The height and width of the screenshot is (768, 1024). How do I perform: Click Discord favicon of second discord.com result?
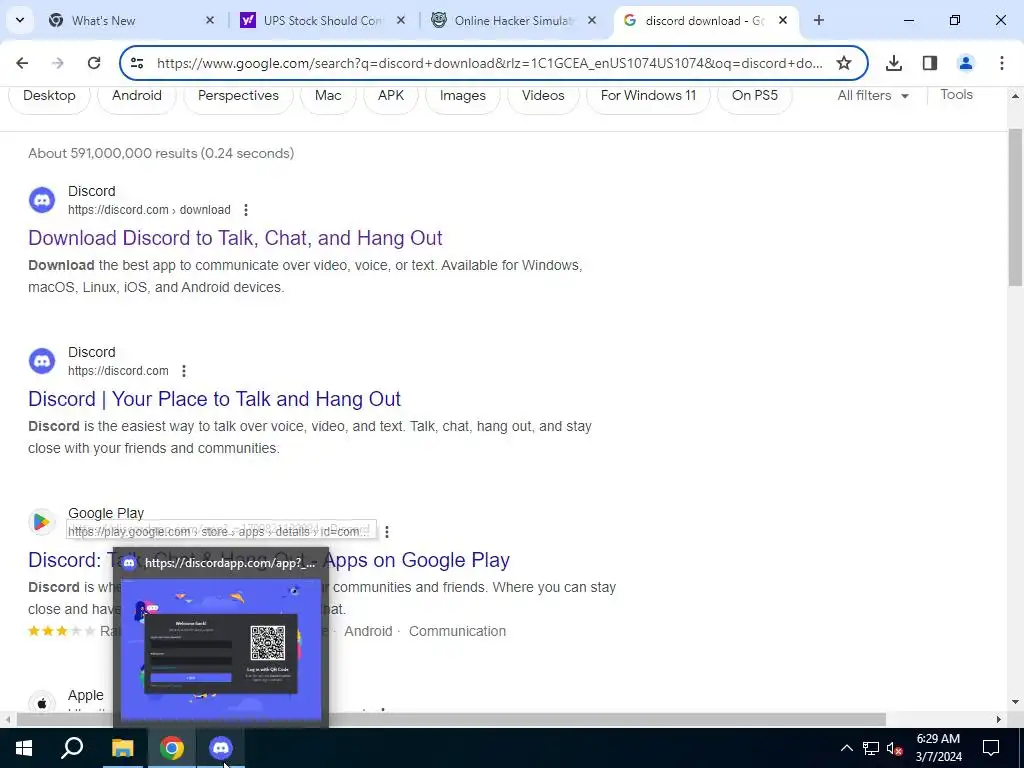42,360
